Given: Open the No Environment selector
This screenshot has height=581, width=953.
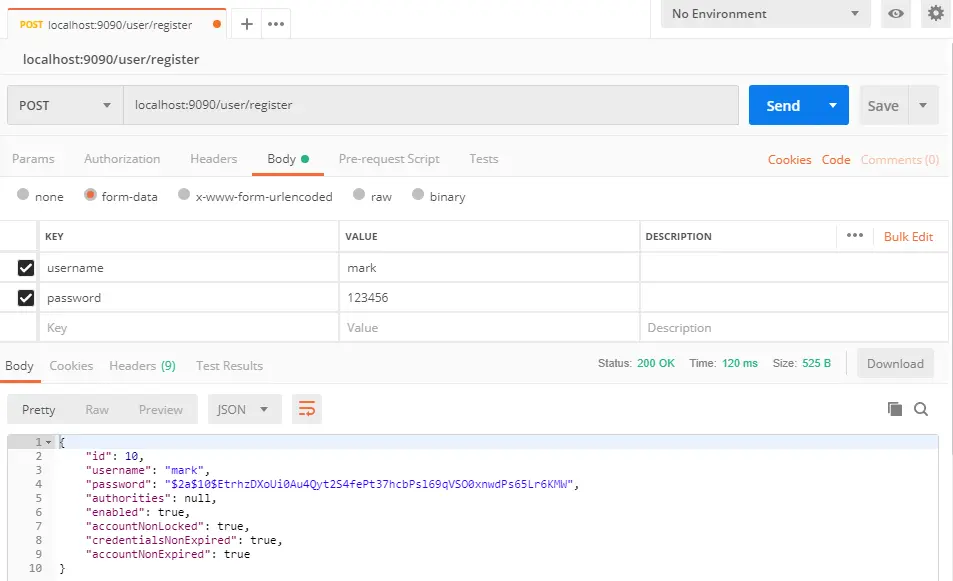Looking at the screenshot, I should pos(766,13).
